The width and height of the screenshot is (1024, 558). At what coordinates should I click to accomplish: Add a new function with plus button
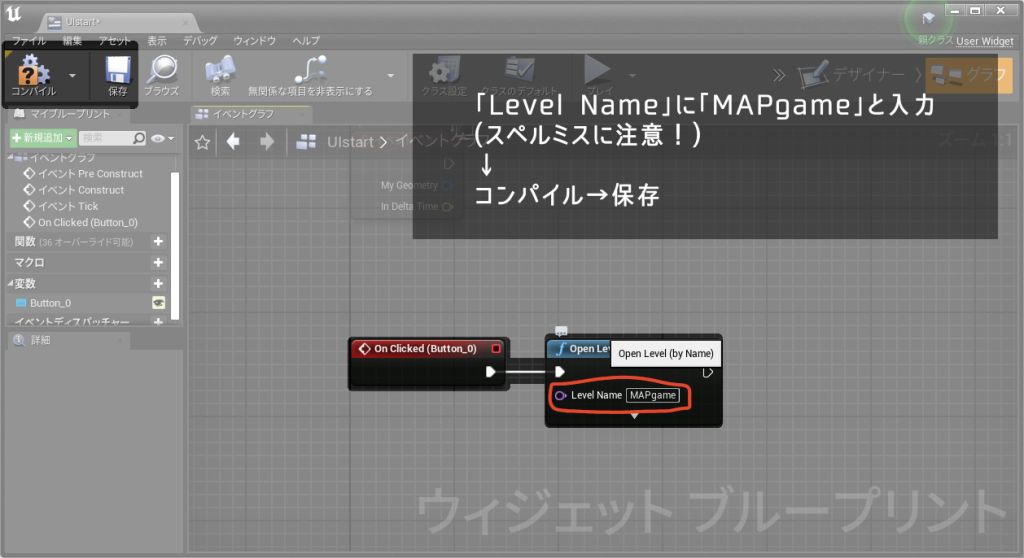pos(158,242)
